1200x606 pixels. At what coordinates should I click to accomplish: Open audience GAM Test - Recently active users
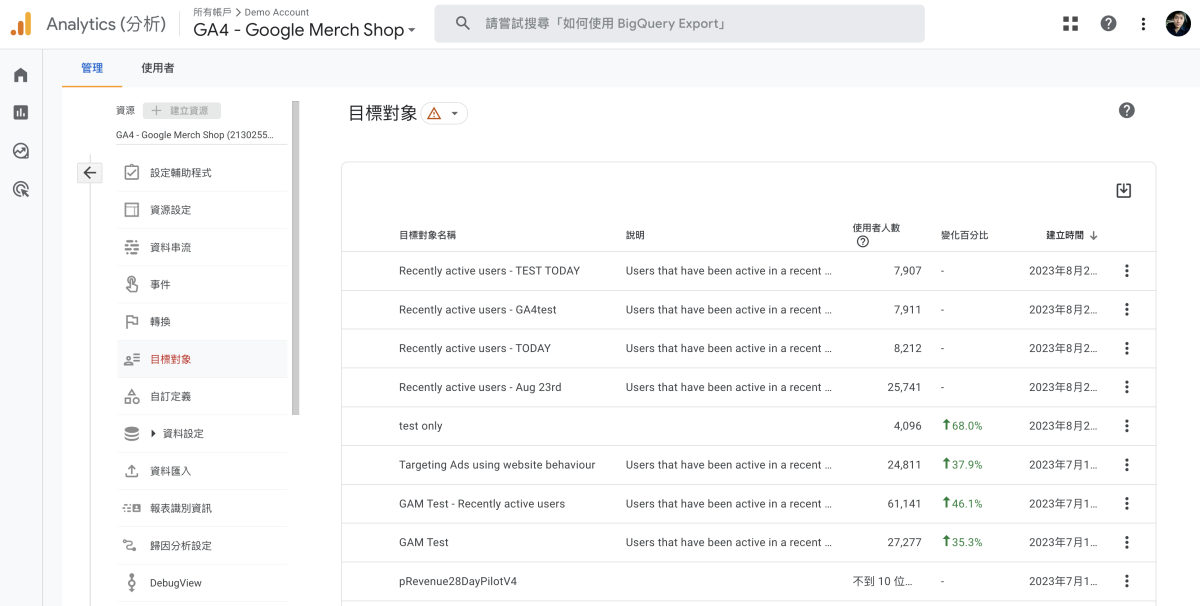point(482,504)
